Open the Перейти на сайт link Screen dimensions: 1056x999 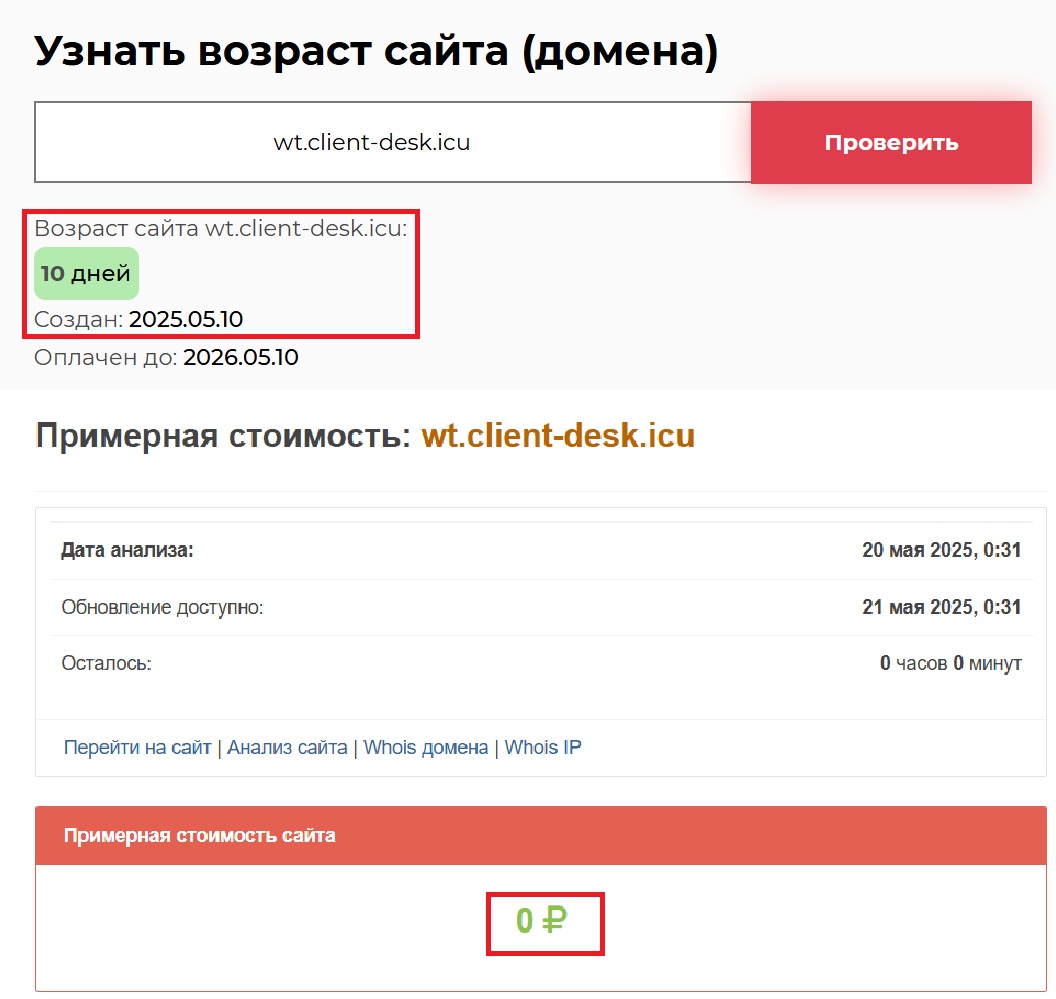[x=137, y=747]
